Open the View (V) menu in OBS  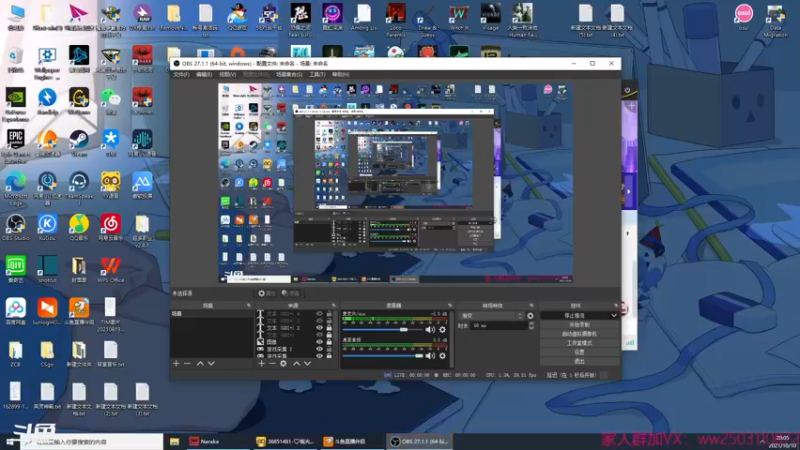click(x=228, y=74)
